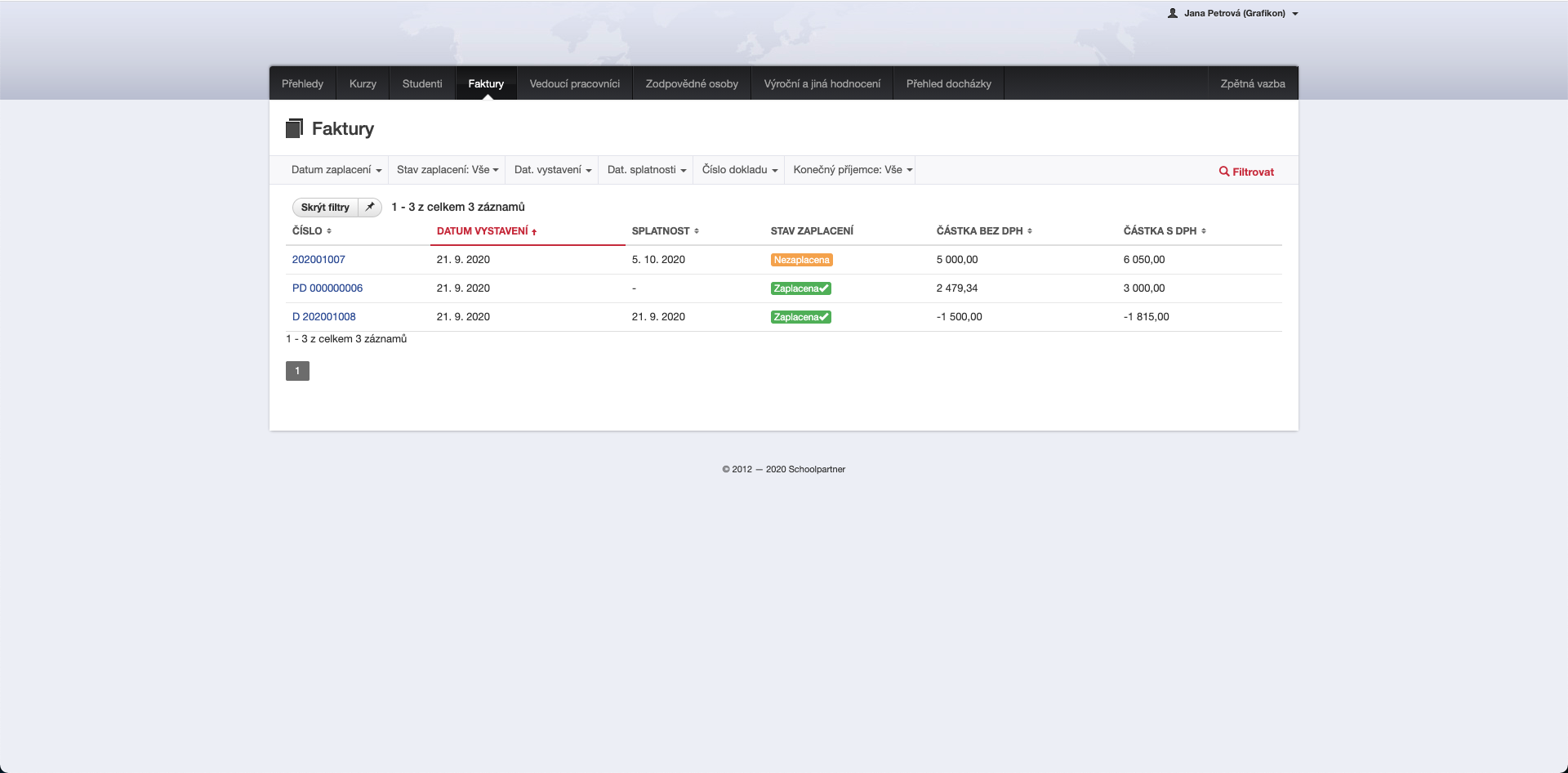
Task: Click the footer Schoolpartner copyright text
Action: click(784, 469)
